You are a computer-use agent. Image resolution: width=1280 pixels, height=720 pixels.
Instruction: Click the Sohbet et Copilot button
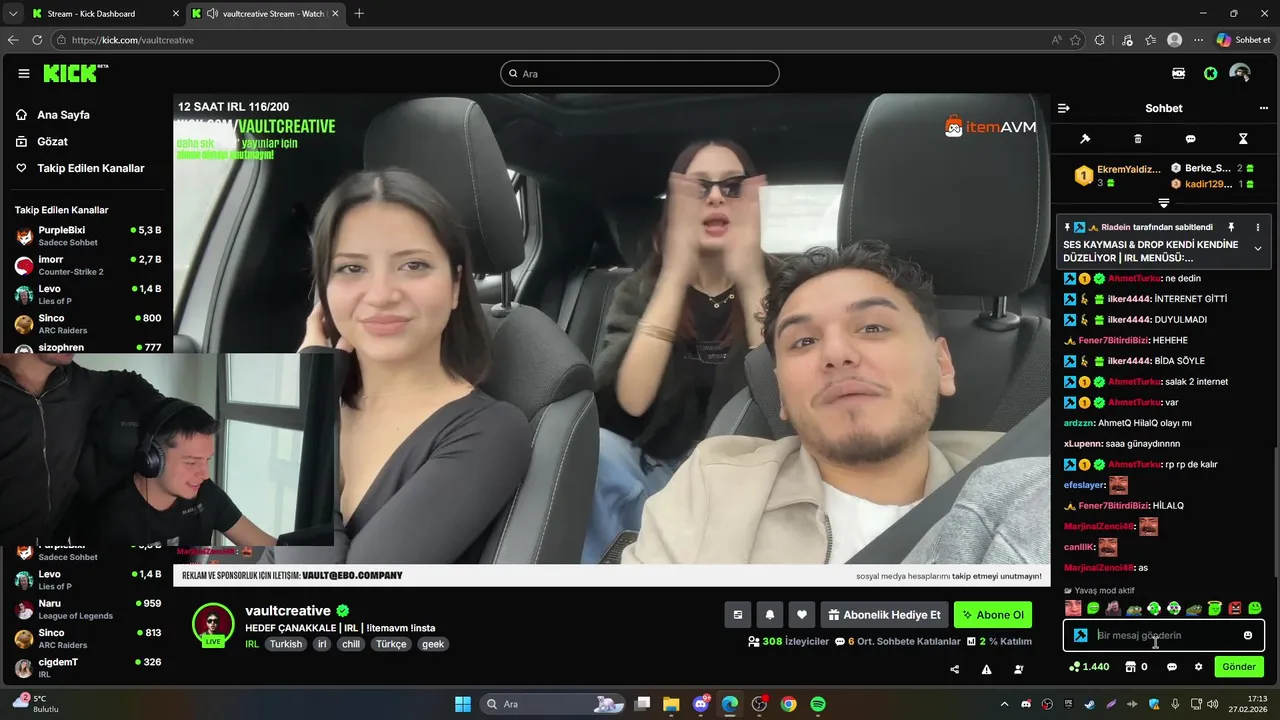1243,40
